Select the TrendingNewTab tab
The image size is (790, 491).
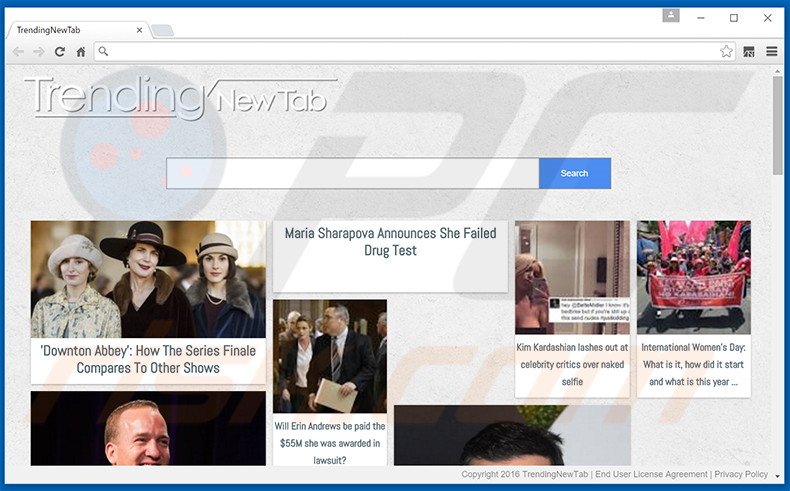pos(76,30)
